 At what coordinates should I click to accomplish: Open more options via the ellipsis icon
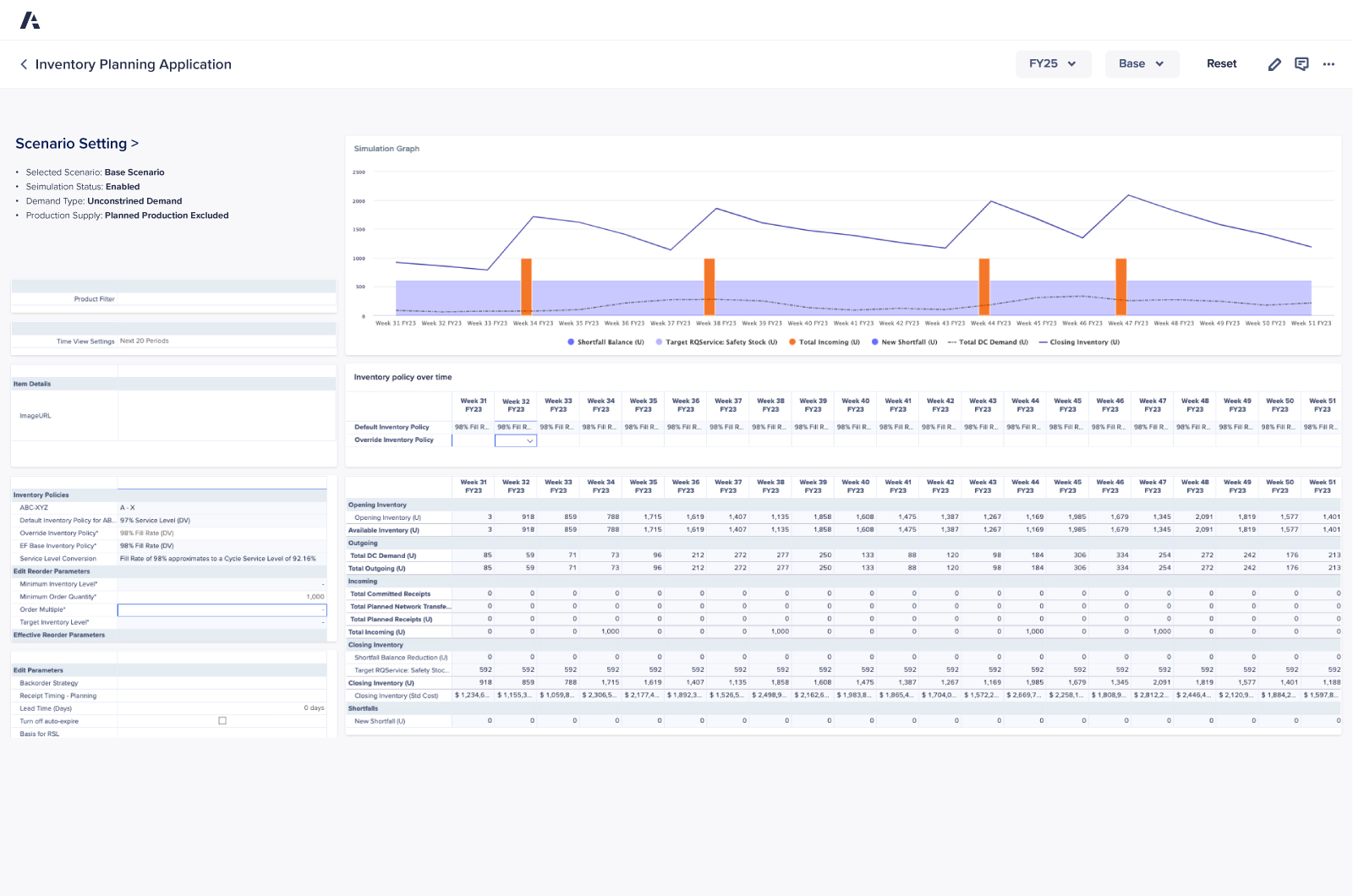pos(1328,63)
